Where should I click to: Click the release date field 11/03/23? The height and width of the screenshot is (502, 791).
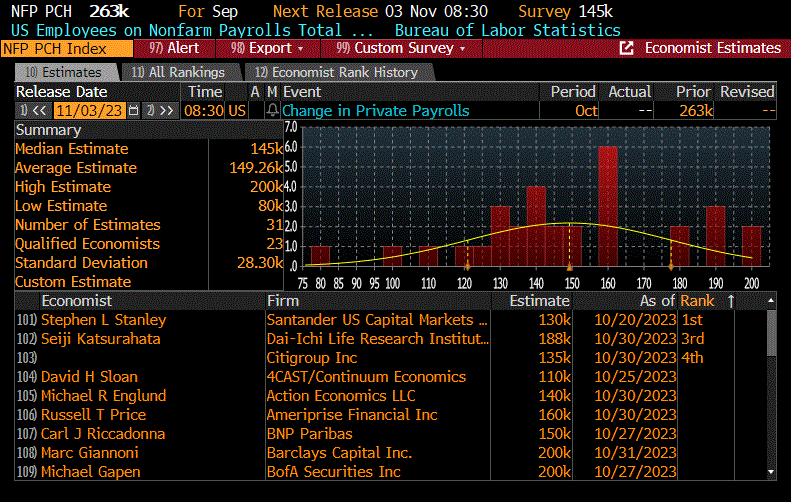pos(89,110)
